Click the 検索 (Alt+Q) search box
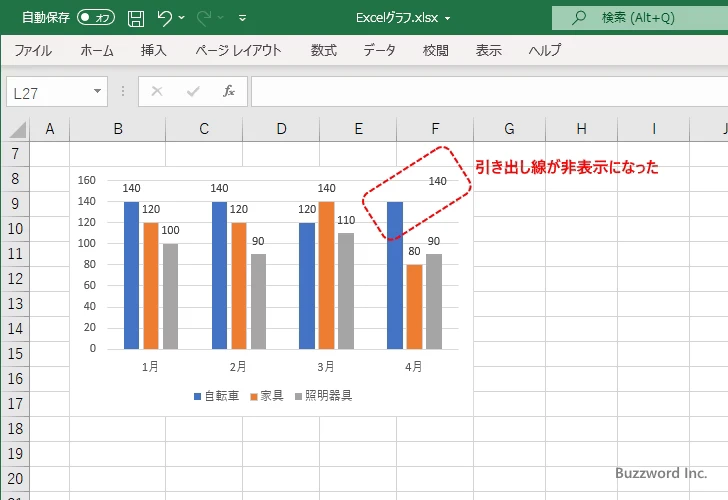 tap(640, 18)
